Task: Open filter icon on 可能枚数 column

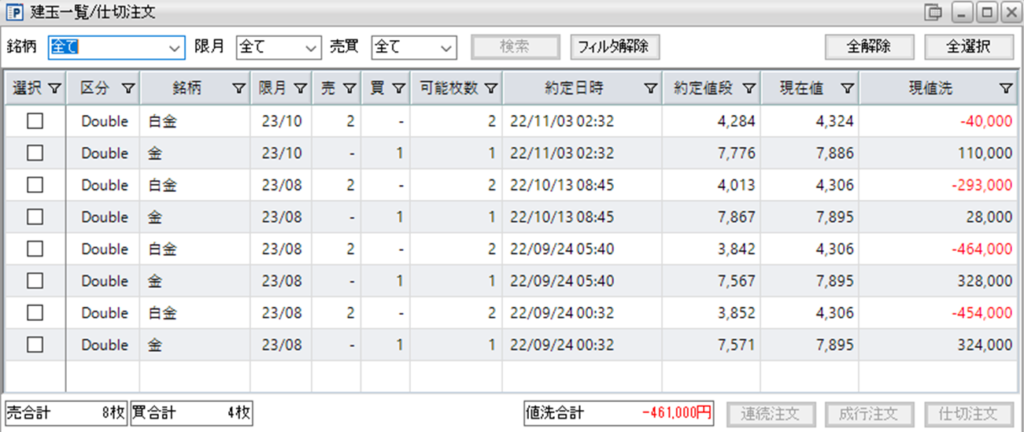Action: pos(491,89)
